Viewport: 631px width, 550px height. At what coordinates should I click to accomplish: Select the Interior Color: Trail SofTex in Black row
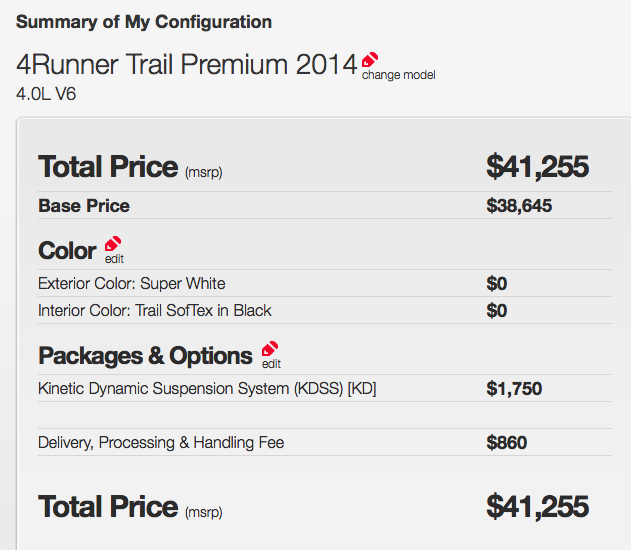[325, 310]
